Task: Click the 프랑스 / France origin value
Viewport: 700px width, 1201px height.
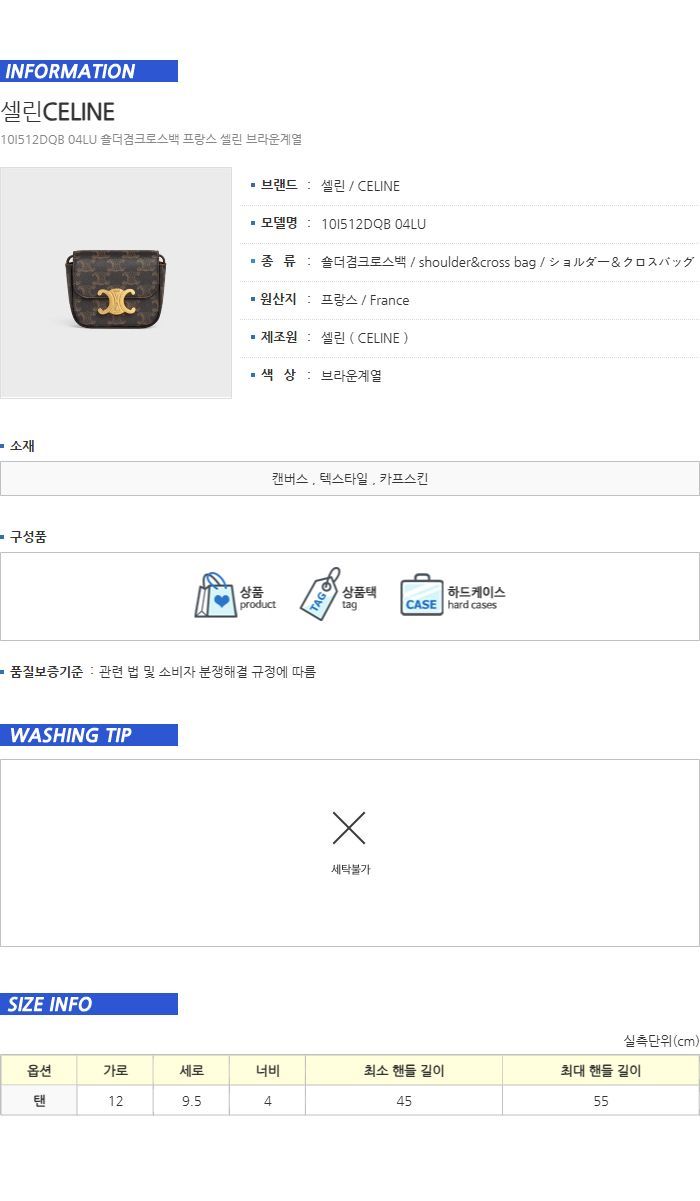Action: [365, 300]
